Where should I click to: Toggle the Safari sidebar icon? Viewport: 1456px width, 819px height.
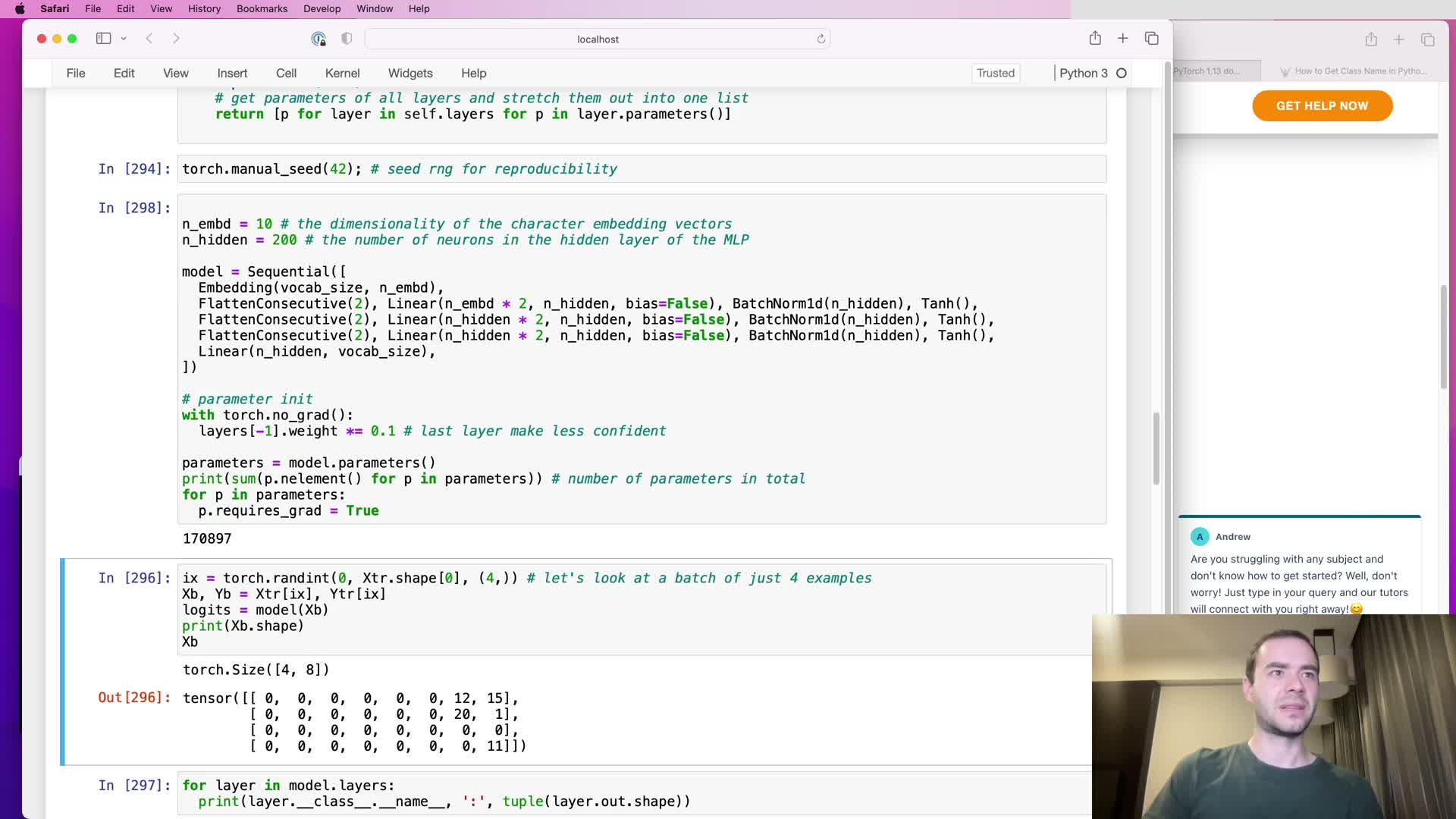pyautogui.click(x=103, y=39)
